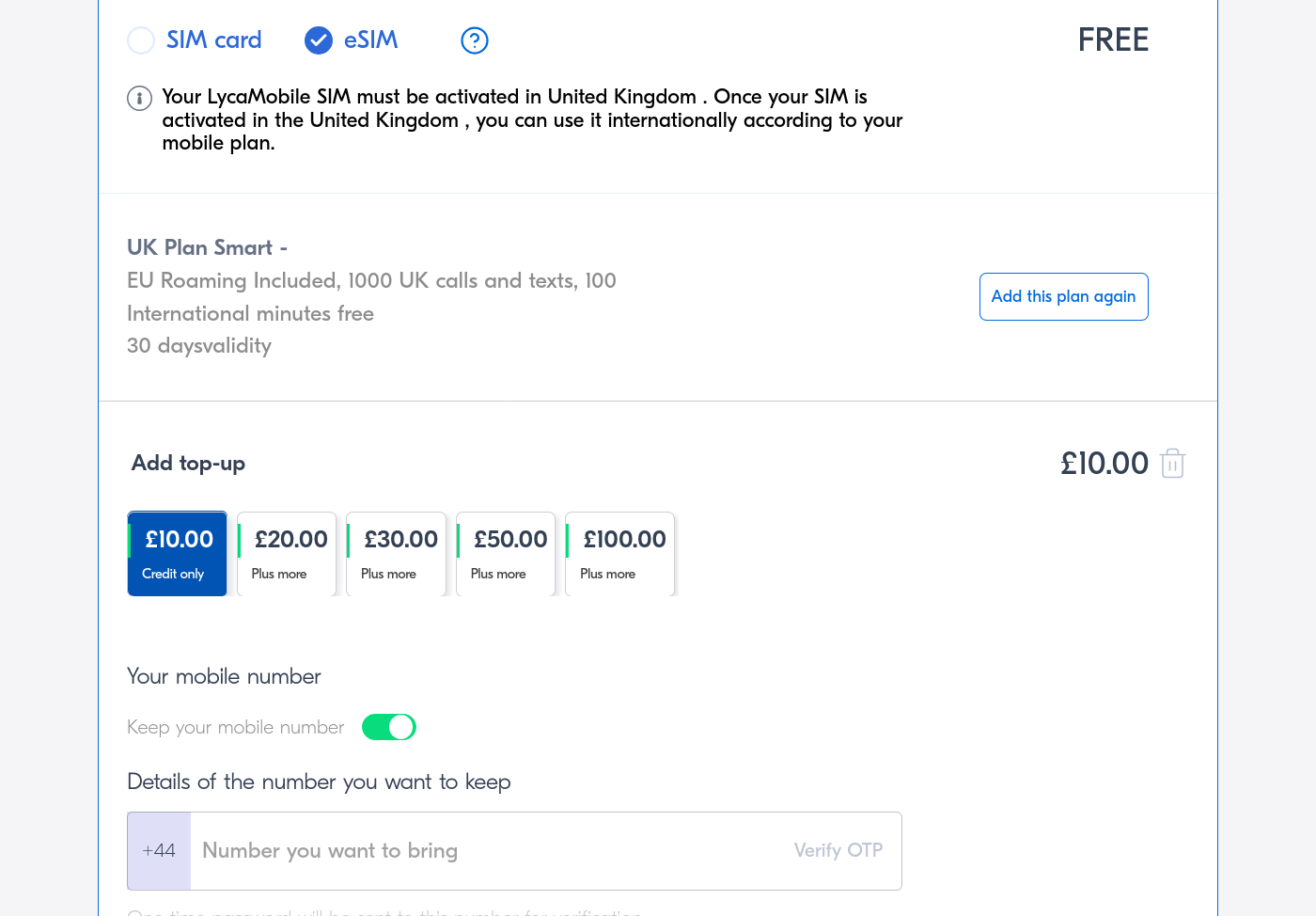Click the Verify OTP link
Image resolution: width=1316 pixels, height=916 pixels.
pyautogui.click(x=838, y=850)
